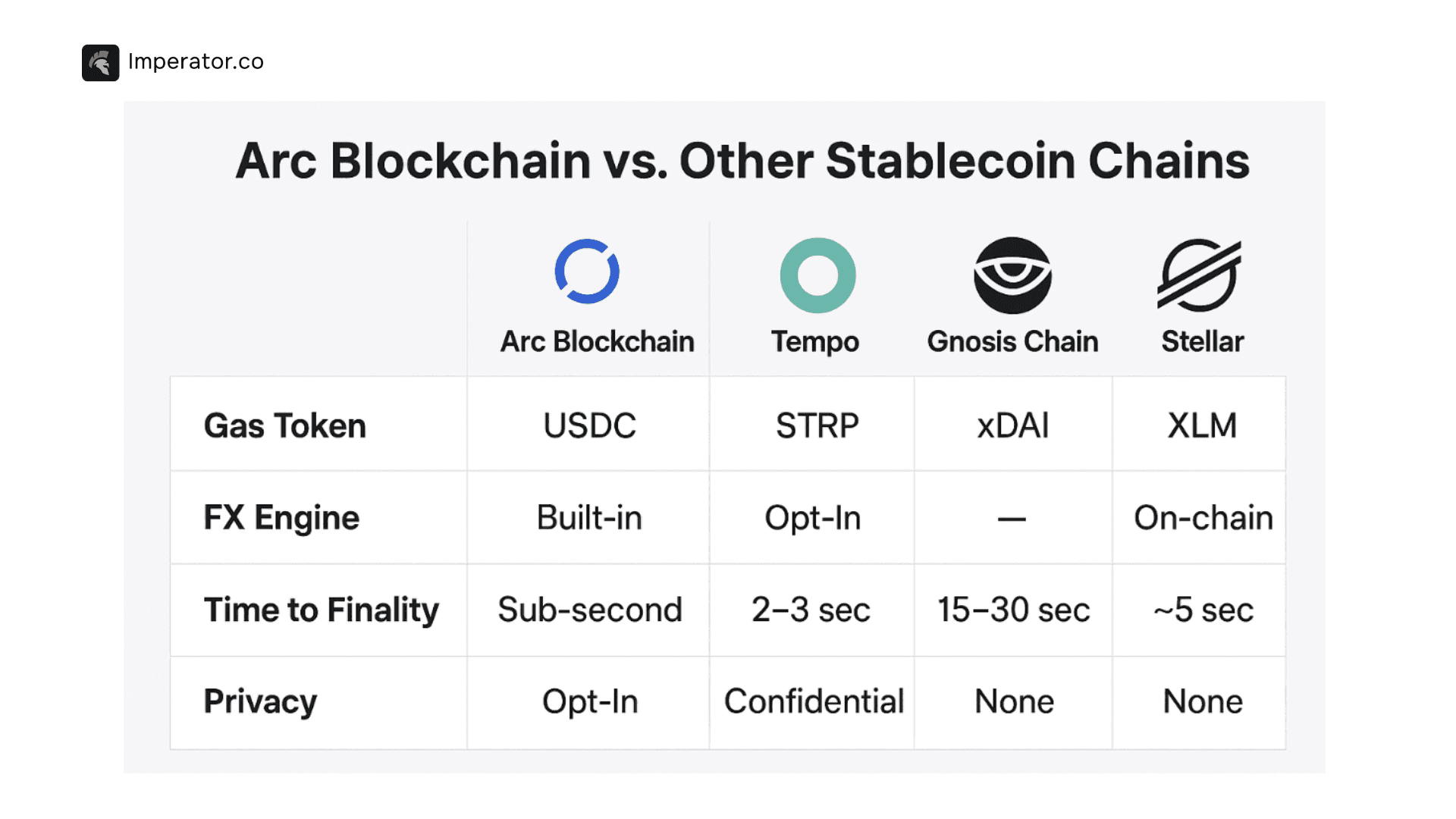
Task: Click the chart title heading text
Action: pyautogui.click(x=742, y=162)
